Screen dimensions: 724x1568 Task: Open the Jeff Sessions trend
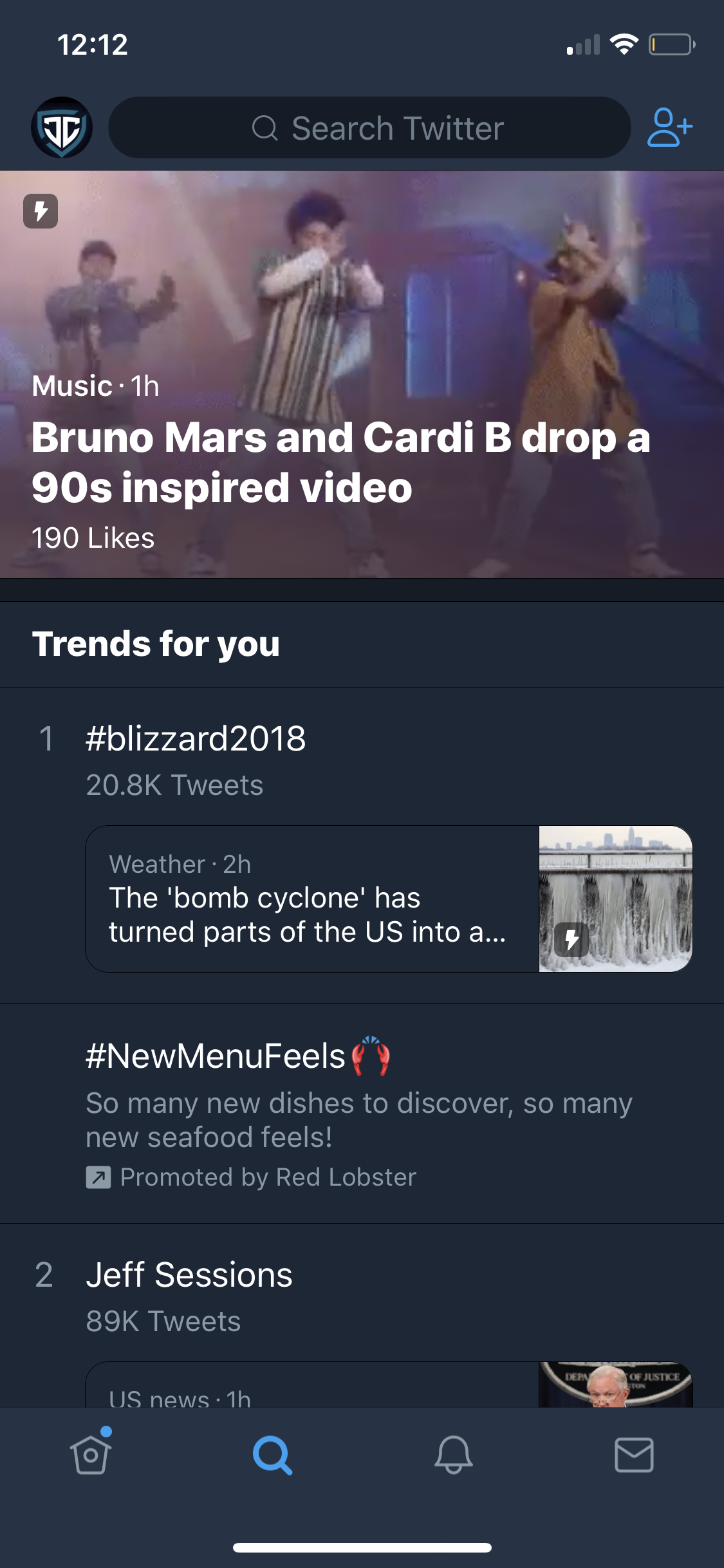189,1276
